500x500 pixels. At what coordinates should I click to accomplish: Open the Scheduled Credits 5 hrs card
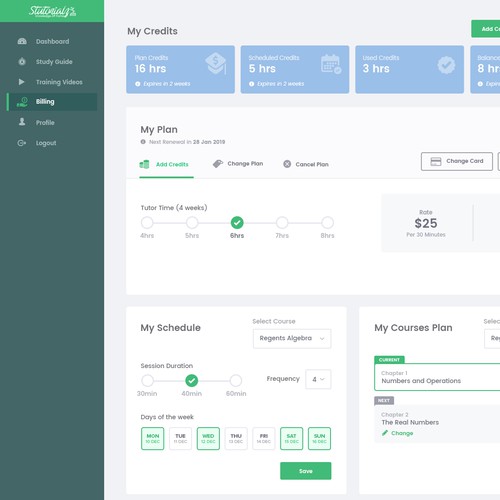click(295, 69)
